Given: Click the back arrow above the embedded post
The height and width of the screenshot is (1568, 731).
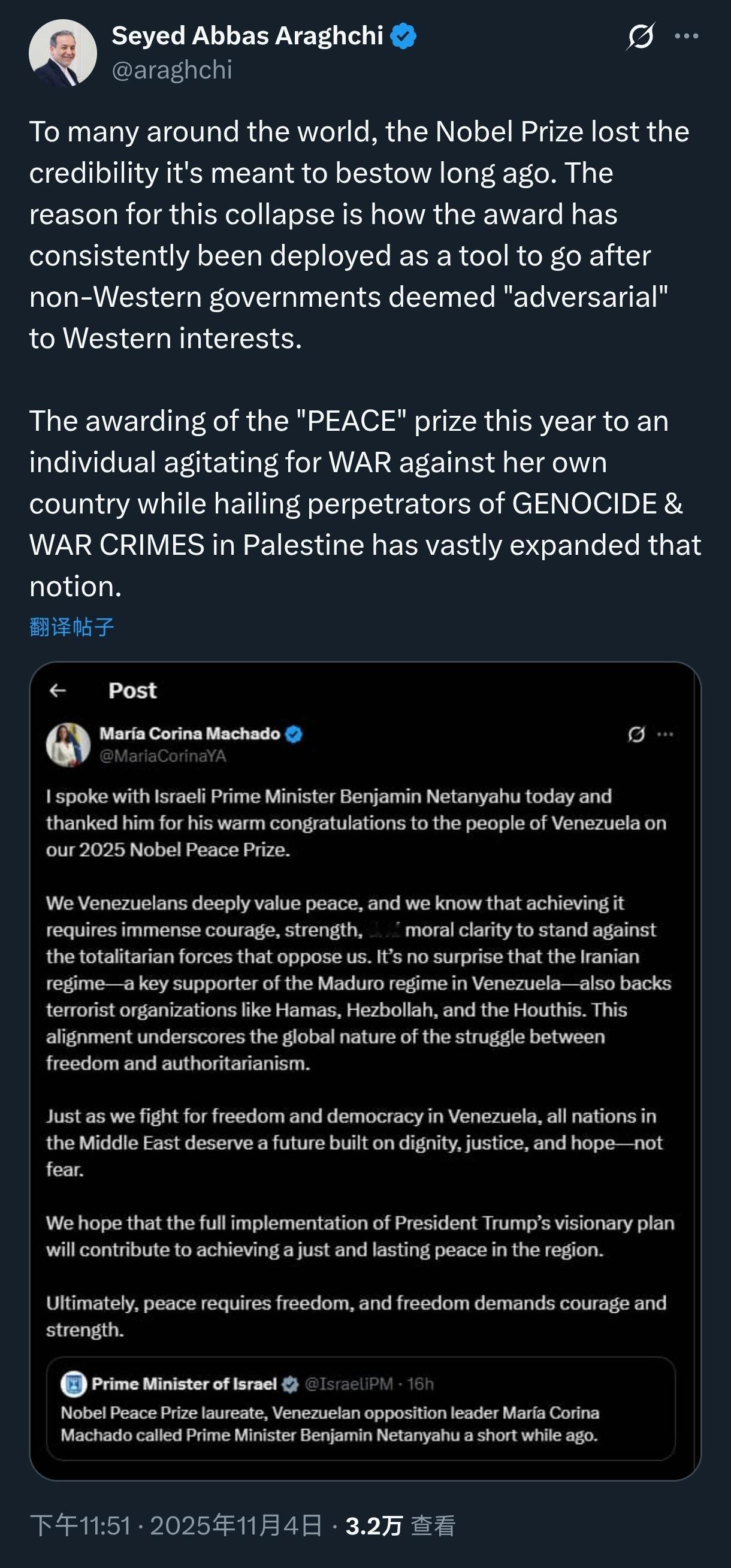Looking at the screenshot, I should coord(58,689).
